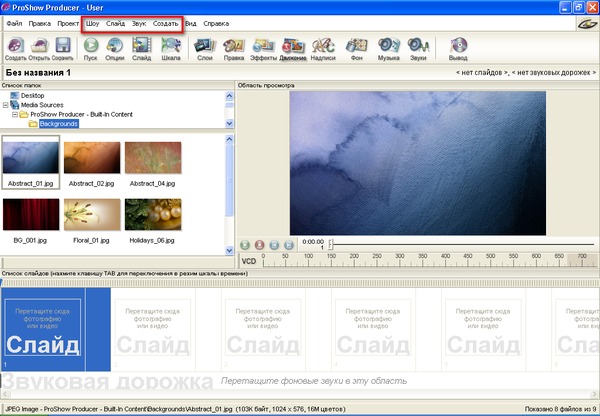Open the Шоу menu

[x=92, y=24]
